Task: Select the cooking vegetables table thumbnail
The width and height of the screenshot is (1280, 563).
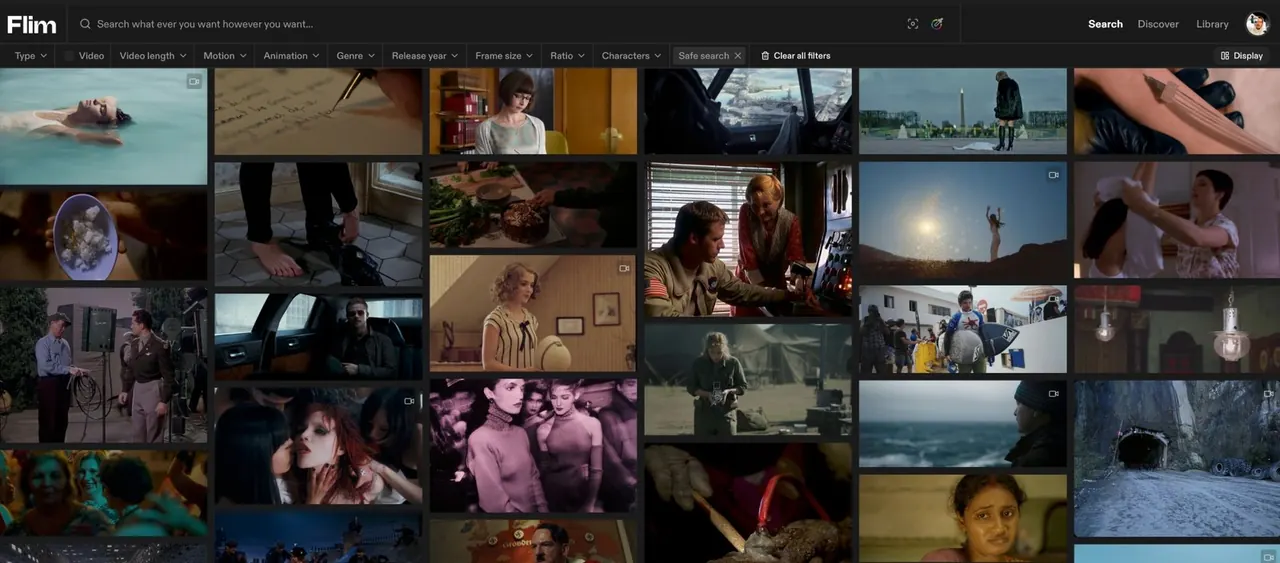Action: point(533,205)
